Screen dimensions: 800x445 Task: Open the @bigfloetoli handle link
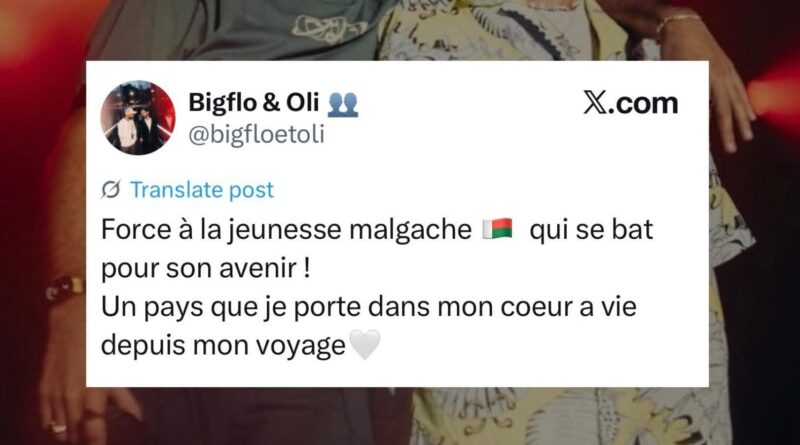[256, 135]
